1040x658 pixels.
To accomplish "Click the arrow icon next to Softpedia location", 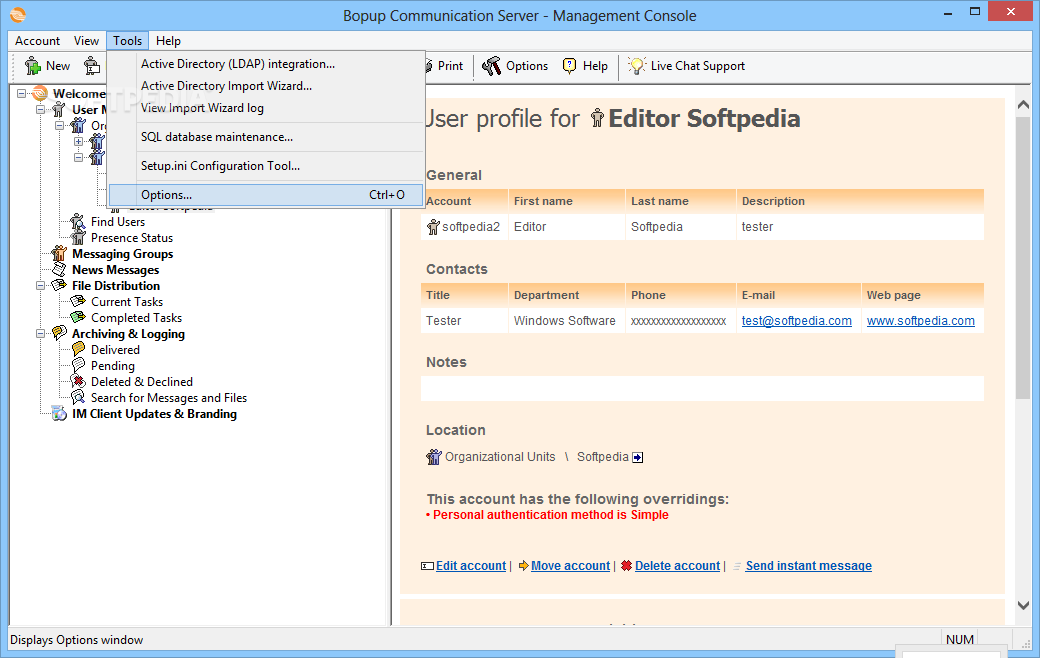I will (637, 457).
